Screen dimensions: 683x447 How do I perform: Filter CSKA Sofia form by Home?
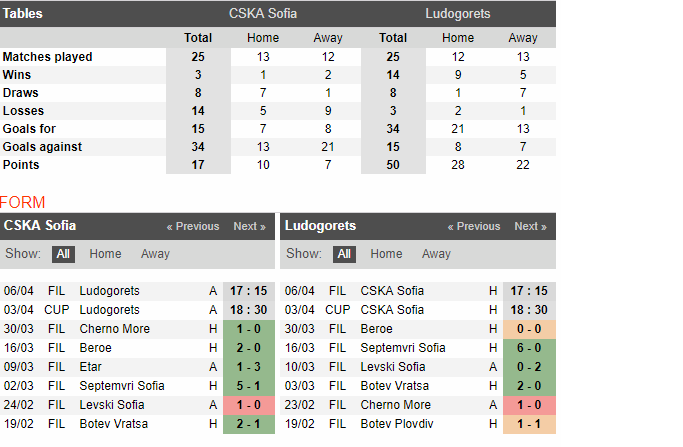(105, 254)
